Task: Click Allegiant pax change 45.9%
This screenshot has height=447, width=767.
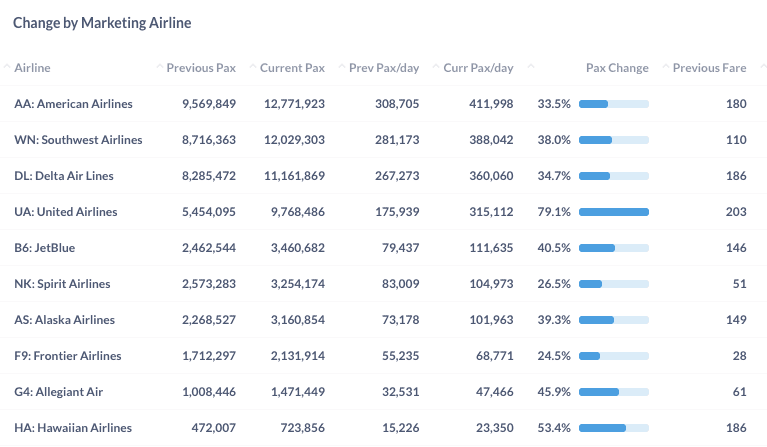Action: tap(554, 392)
